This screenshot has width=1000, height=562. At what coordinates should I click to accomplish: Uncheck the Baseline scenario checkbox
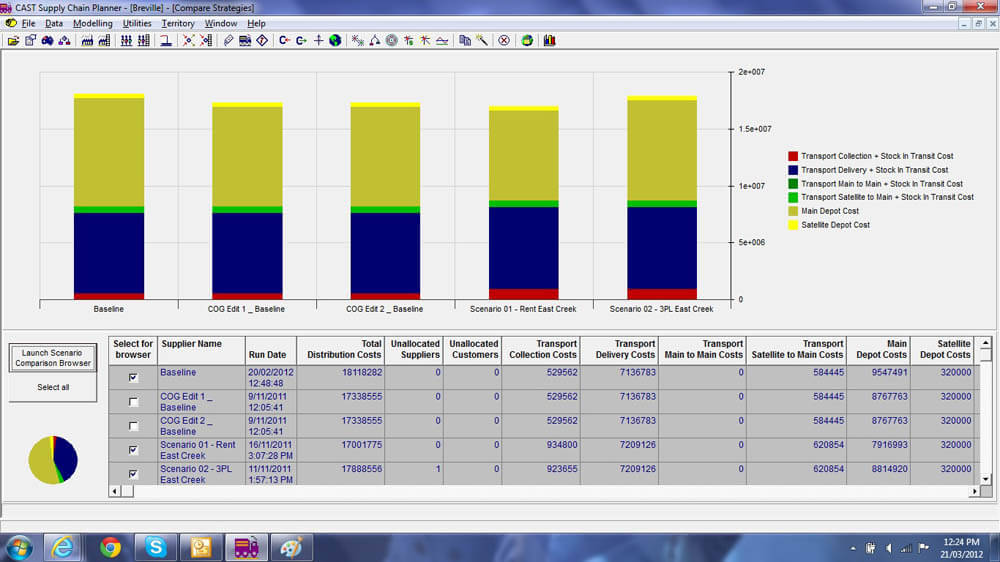[133, 378]
